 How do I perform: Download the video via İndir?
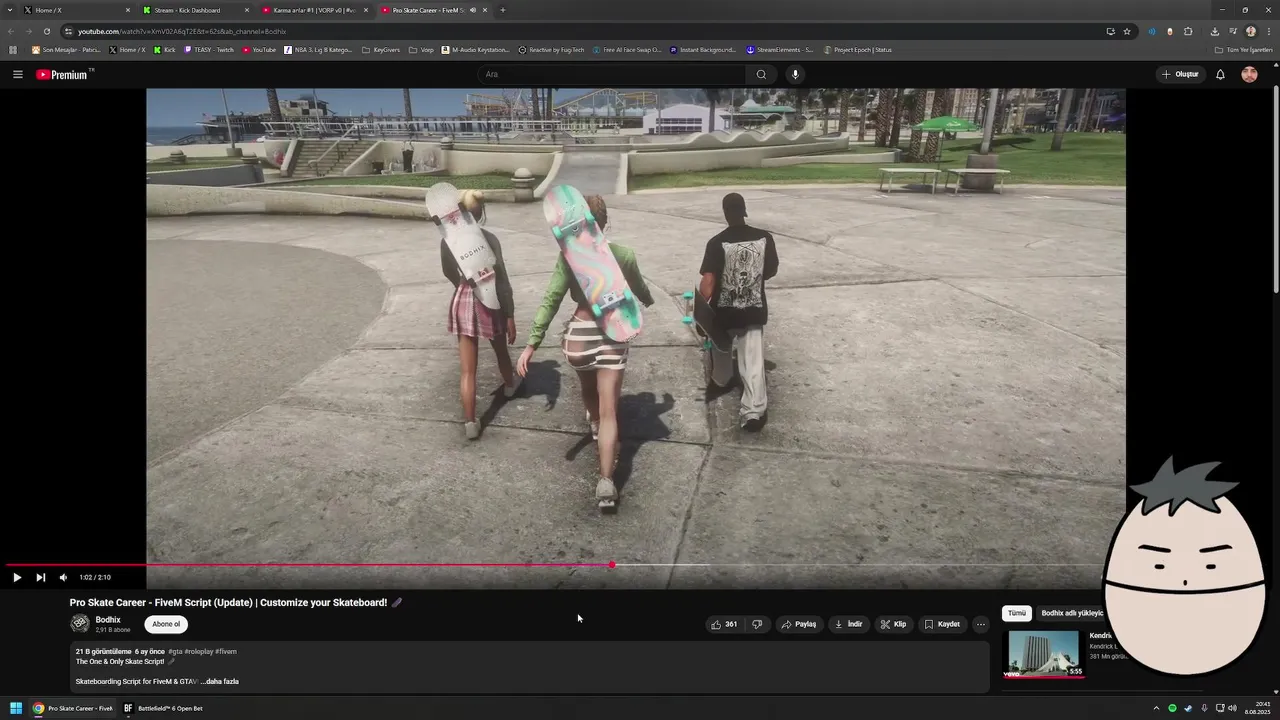[848, 624]
